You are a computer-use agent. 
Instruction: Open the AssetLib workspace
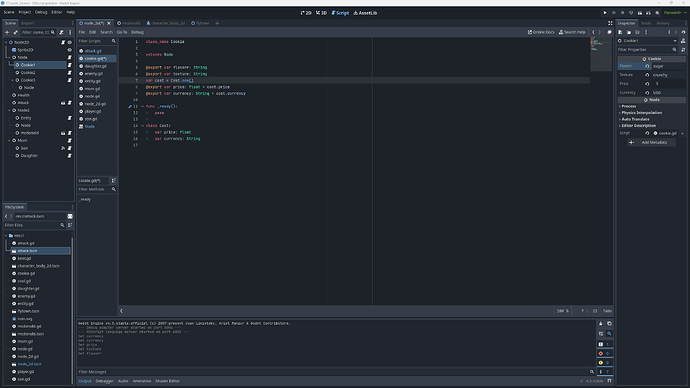click(x=365, y=13)
